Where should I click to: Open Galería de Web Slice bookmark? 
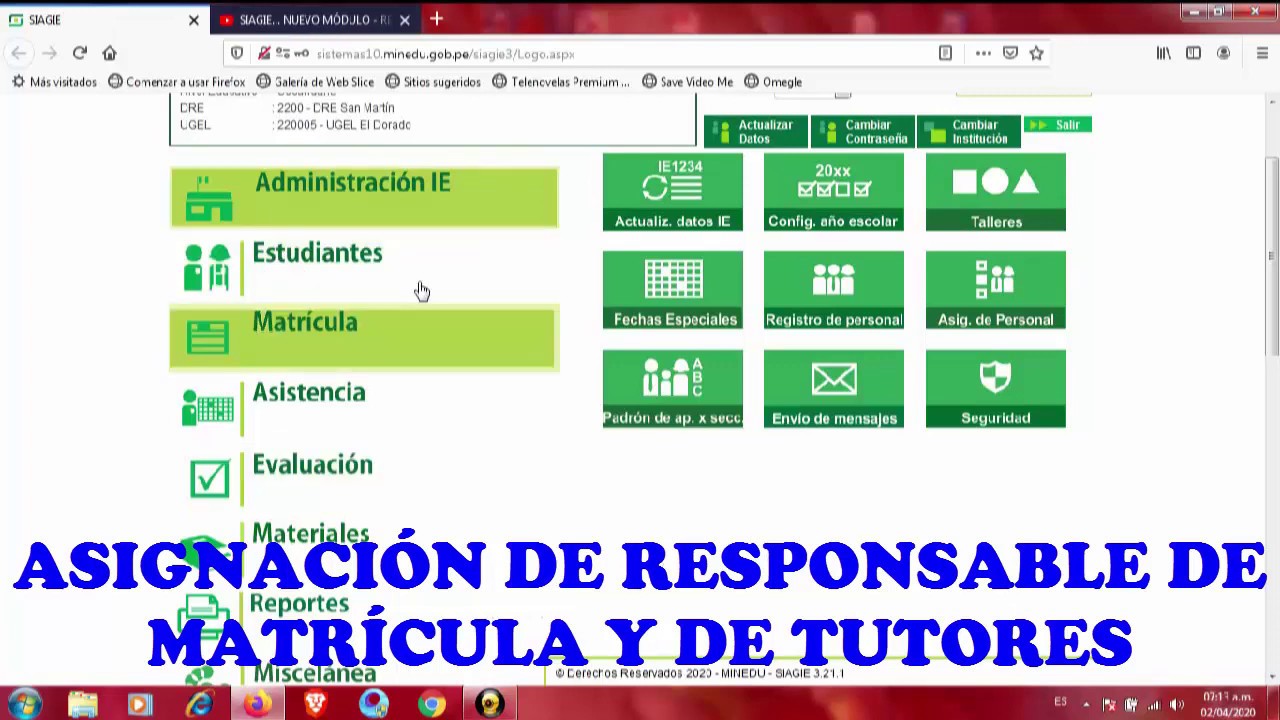[315, 82]
